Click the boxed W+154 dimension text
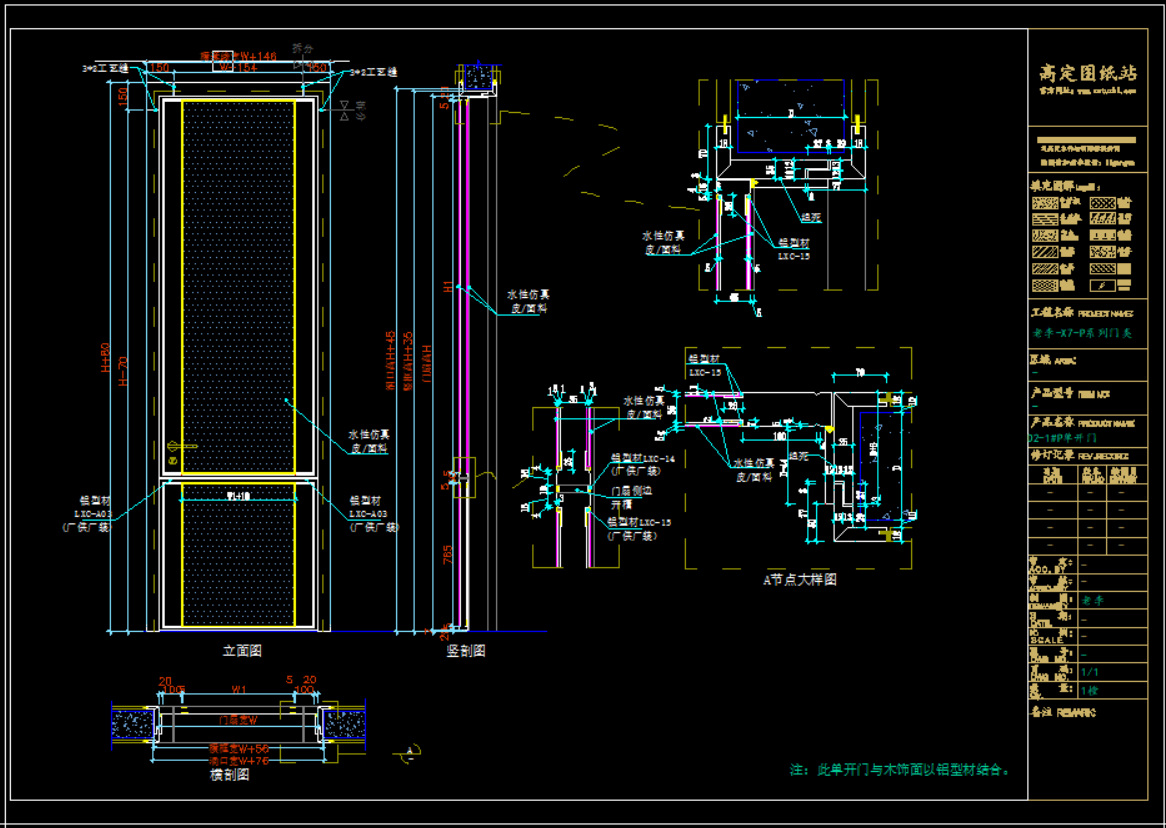 238,67
